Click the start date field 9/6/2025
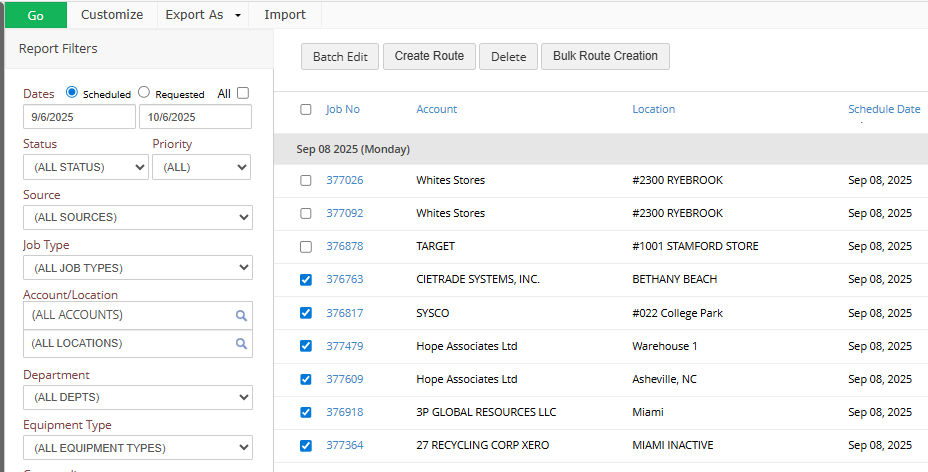This screenshot has width=928, height=472. (79, 117)
